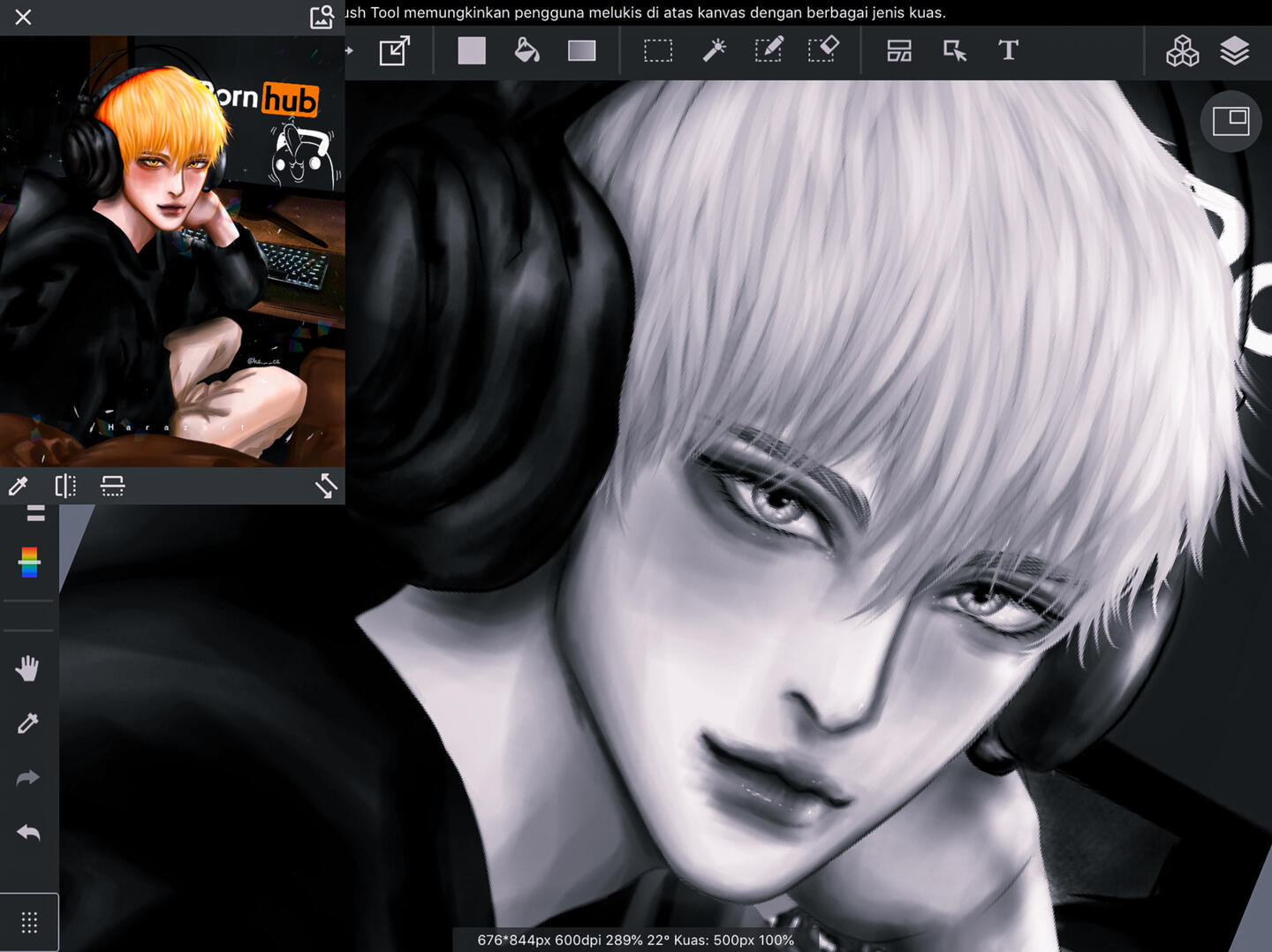Viewport: 1272px width, 952px height.
Task: Select the Text tool
Action: coord(1008,50)
